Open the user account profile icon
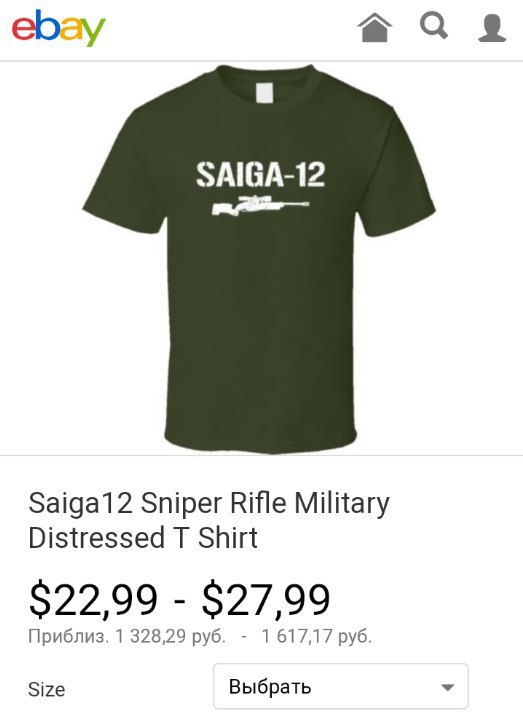 point(492,28)
